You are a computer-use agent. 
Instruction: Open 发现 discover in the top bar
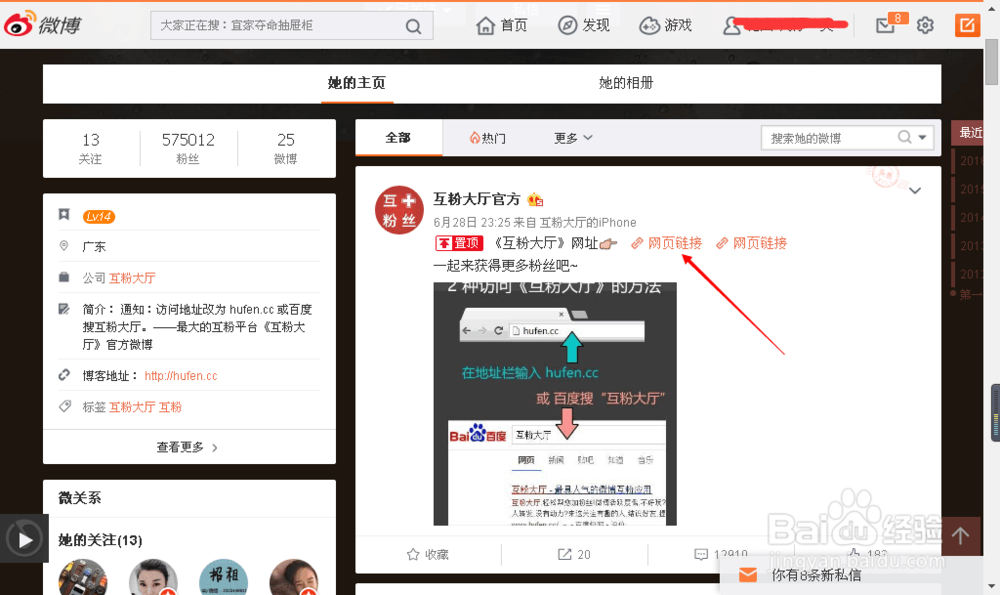click(x=584, y=26)
